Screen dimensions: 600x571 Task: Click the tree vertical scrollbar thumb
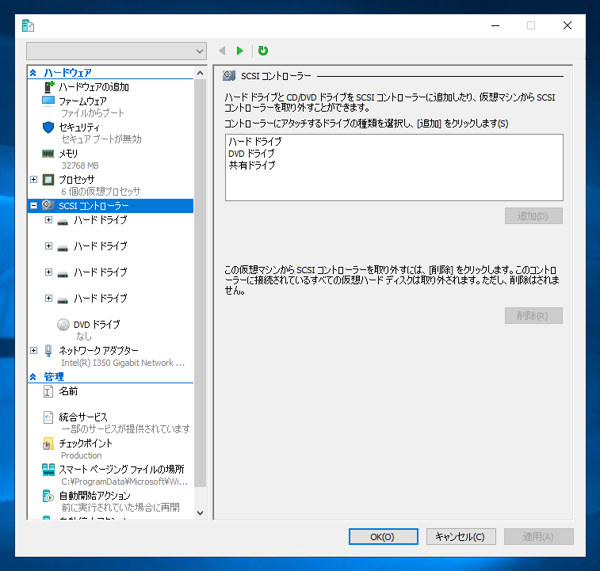[x=200, y=283]
